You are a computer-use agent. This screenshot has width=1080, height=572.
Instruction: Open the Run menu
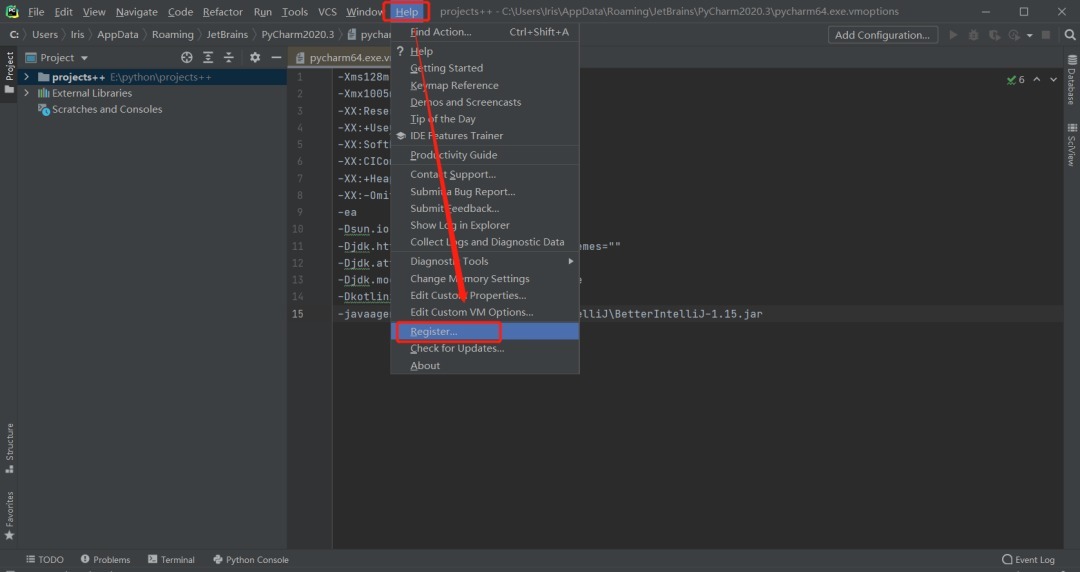(262, 12)
